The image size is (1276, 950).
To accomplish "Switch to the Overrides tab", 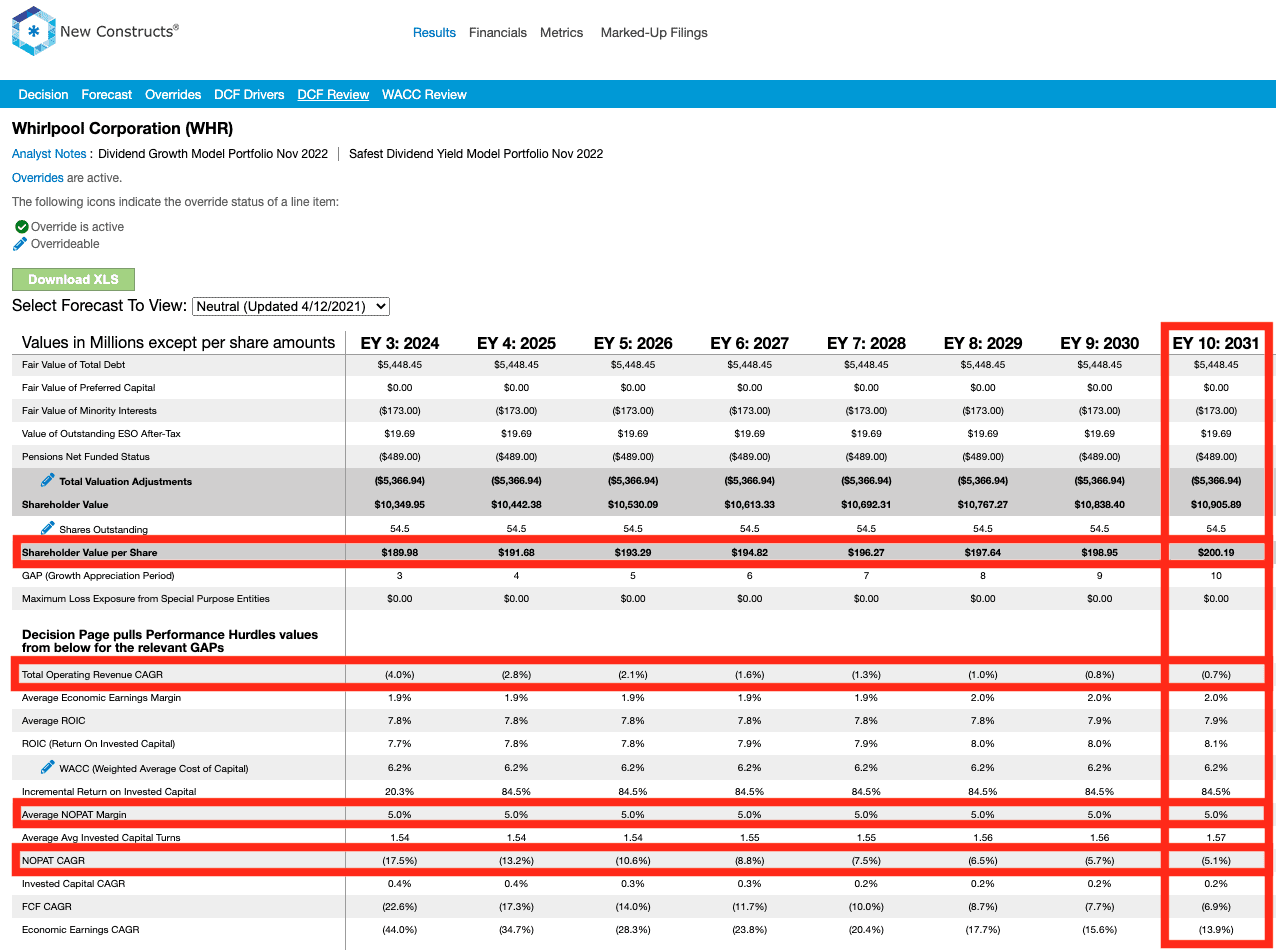I will (173, 95).
